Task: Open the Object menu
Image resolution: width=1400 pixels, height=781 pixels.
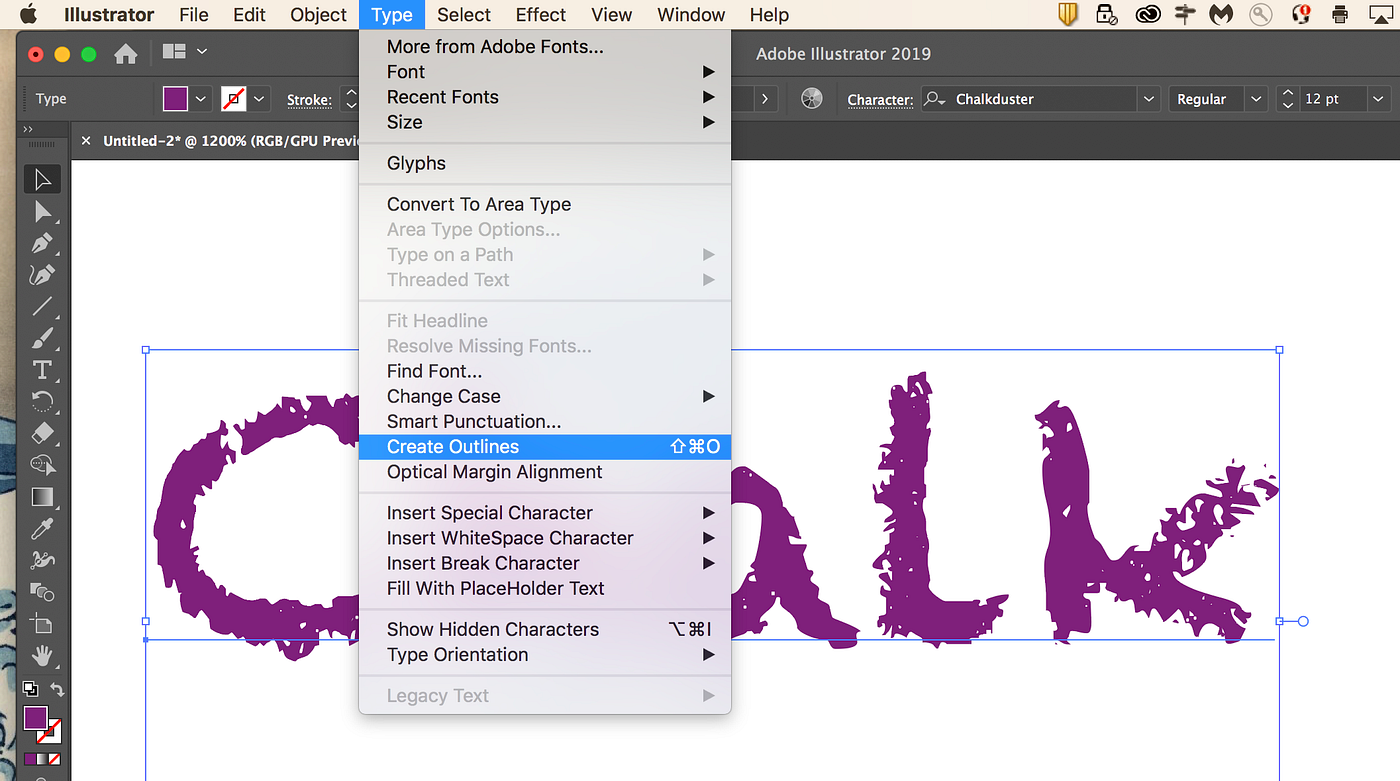Action: [318, 15]
